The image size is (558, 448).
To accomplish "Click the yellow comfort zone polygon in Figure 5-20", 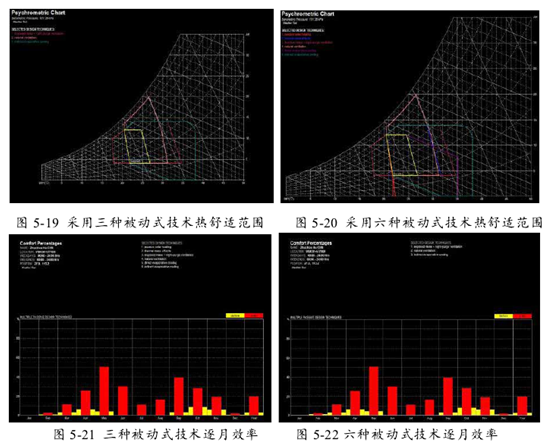I will point(402,155).
